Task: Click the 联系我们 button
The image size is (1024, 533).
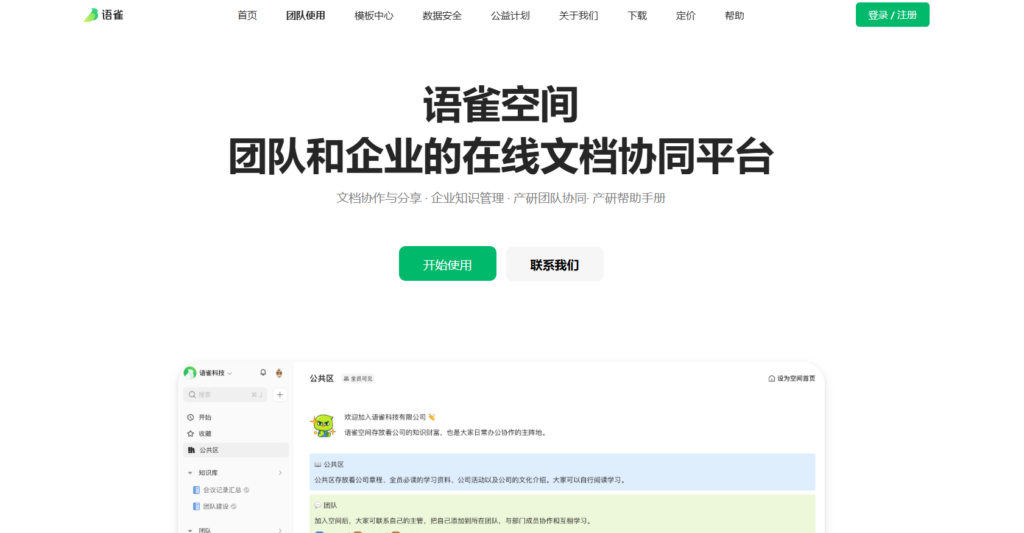Action: (x=554, y=265)
